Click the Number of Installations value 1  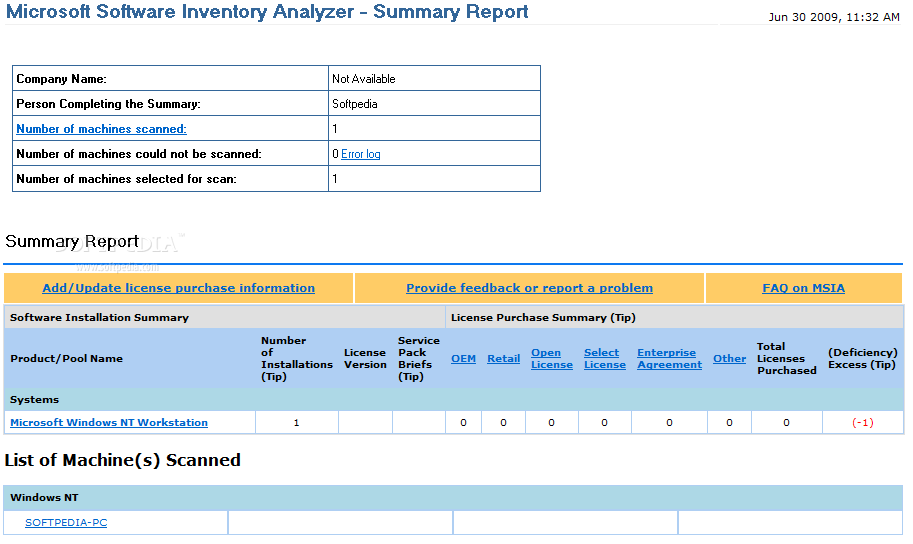[x=296, y=422]
